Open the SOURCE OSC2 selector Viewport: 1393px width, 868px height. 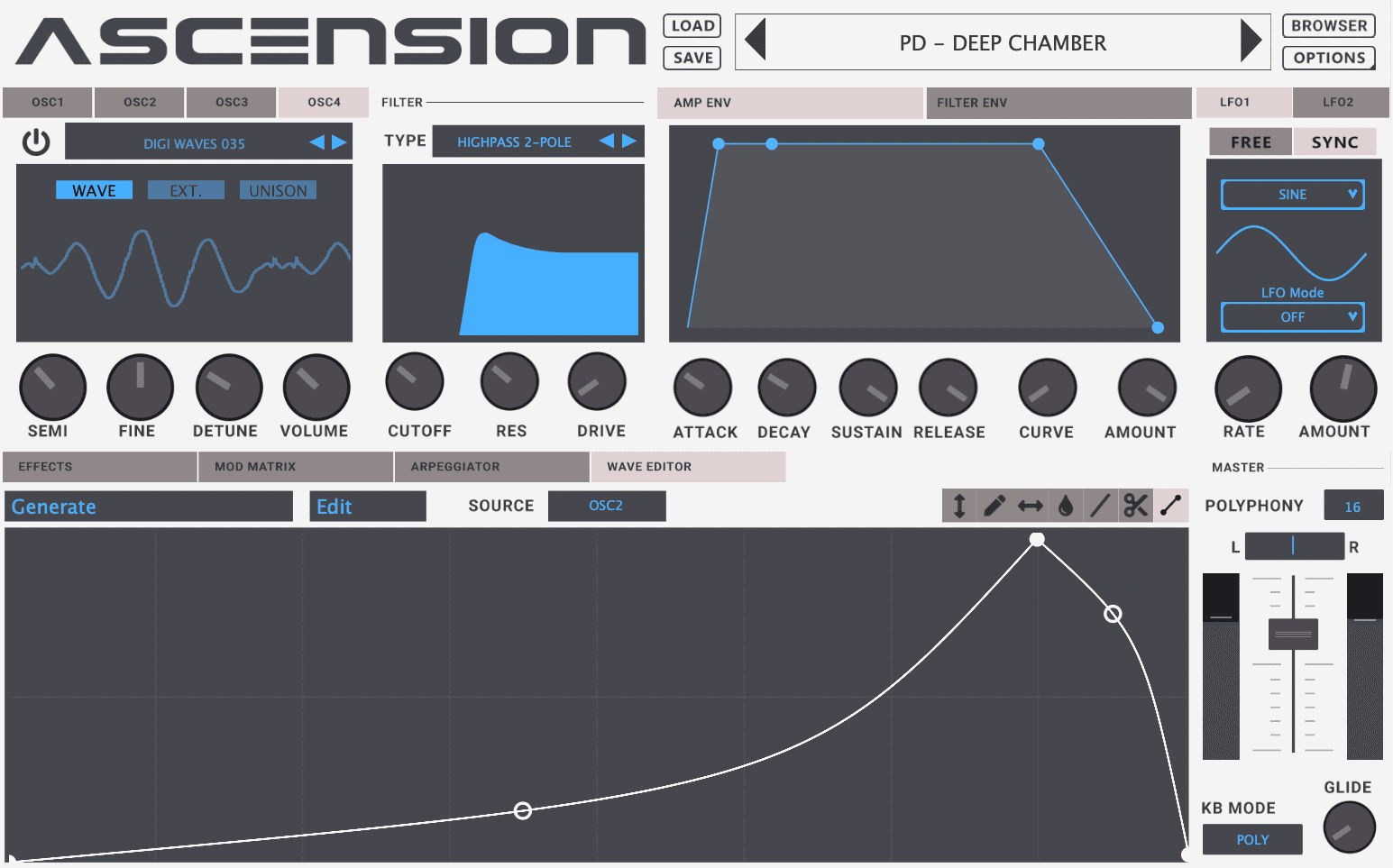point(607,506)
